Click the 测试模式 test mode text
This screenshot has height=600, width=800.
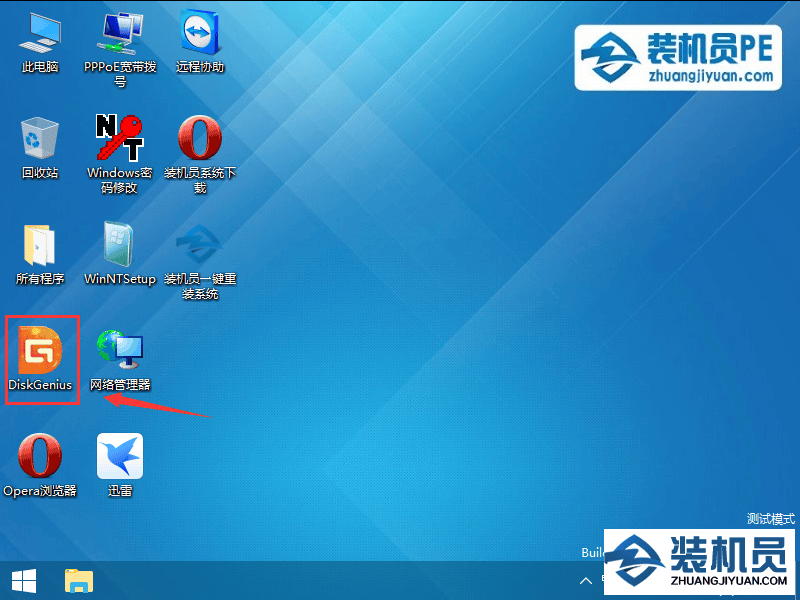coord(770,519)
